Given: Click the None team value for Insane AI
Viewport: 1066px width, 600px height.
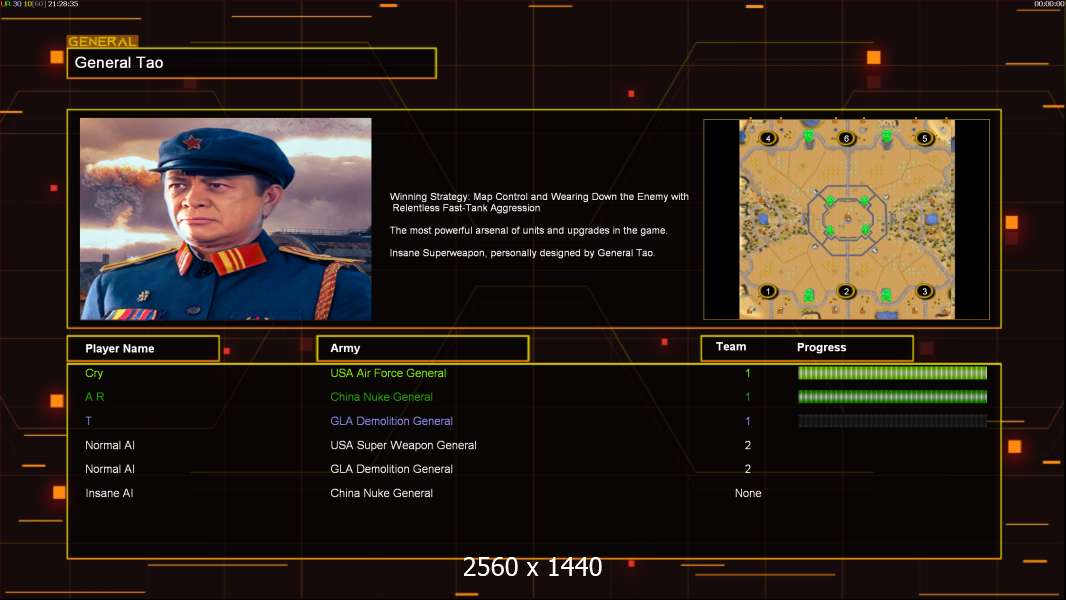Looking at the screenshot, I should pos(748,493).
